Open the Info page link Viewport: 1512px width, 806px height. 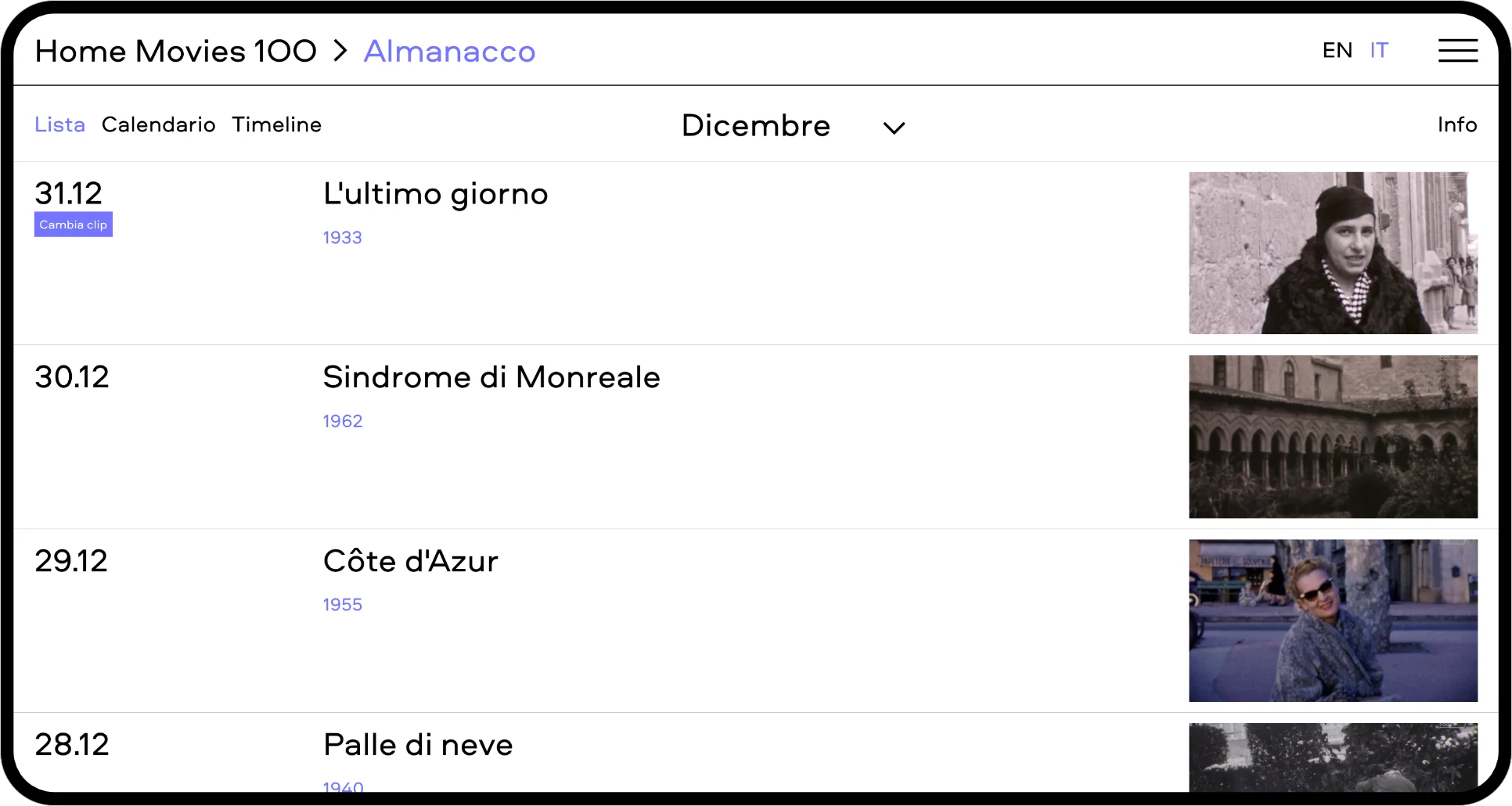[x=1456, y=125]
